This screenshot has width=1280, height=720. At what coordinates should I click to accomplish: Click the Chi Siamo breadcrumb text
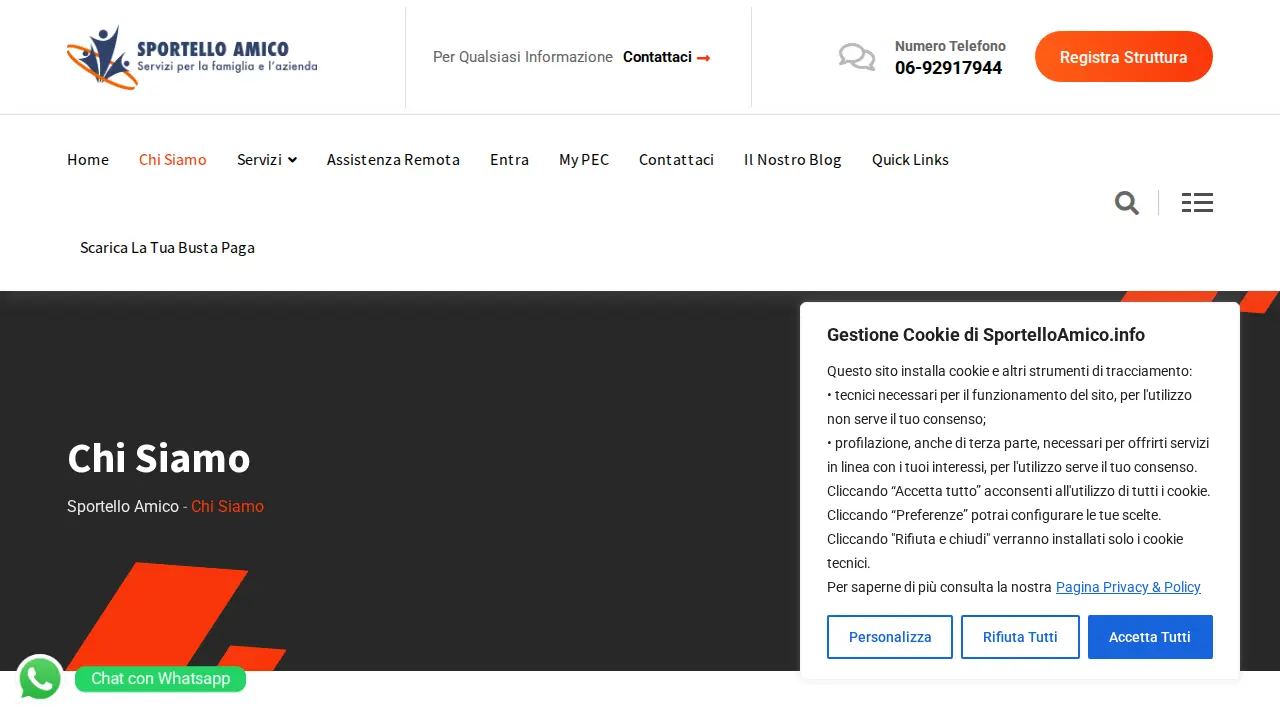[227, 506]
